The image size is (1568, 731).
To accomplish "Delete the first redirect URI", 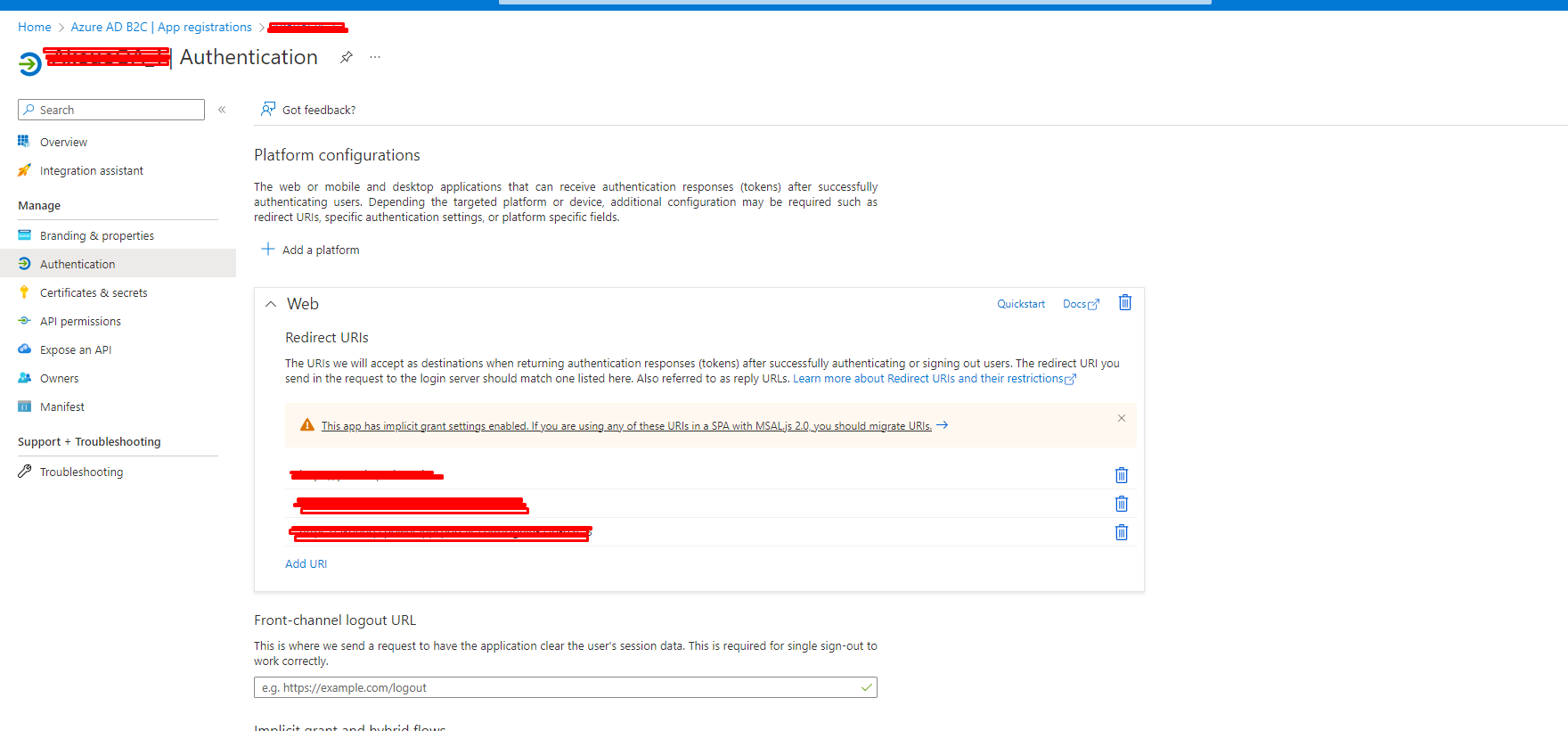I will (x=1122, y=475).
